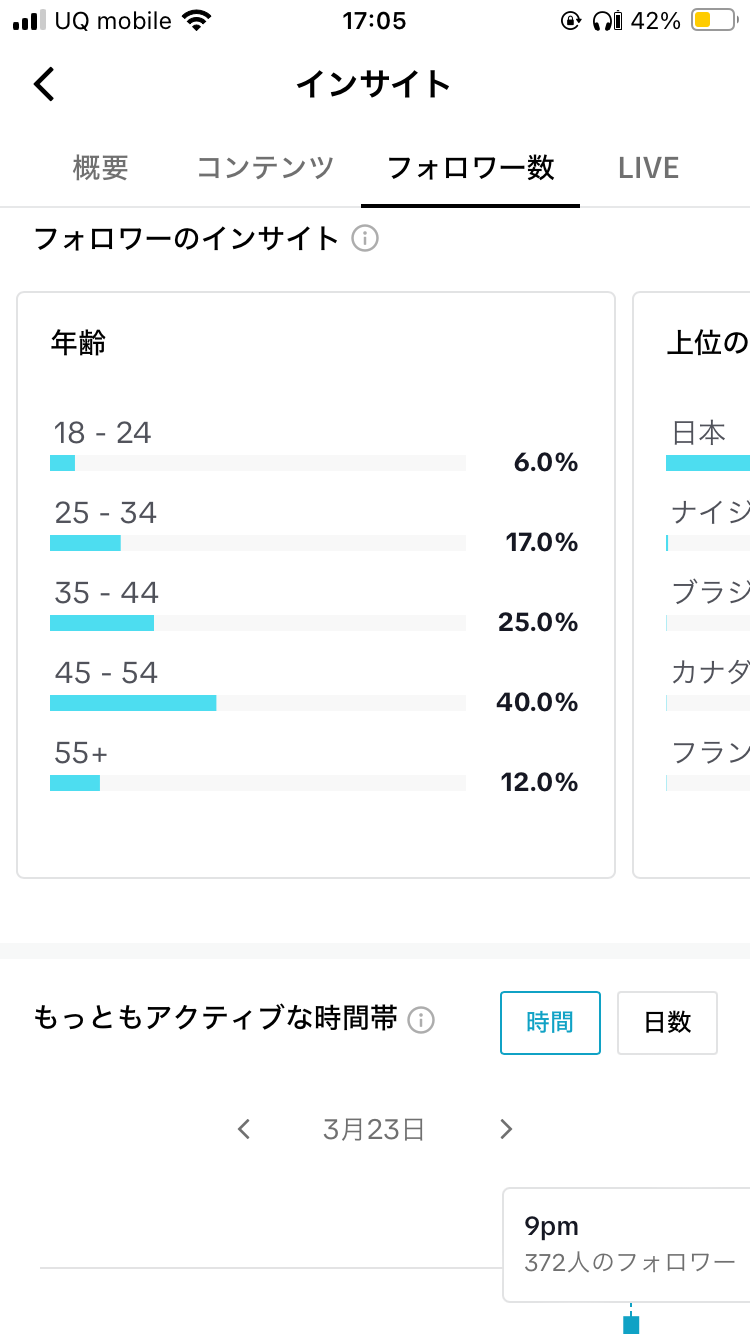Tap info icon beside フォロワーのインサイト
This screenshot has height=1334, width=750.
point(365,239)
